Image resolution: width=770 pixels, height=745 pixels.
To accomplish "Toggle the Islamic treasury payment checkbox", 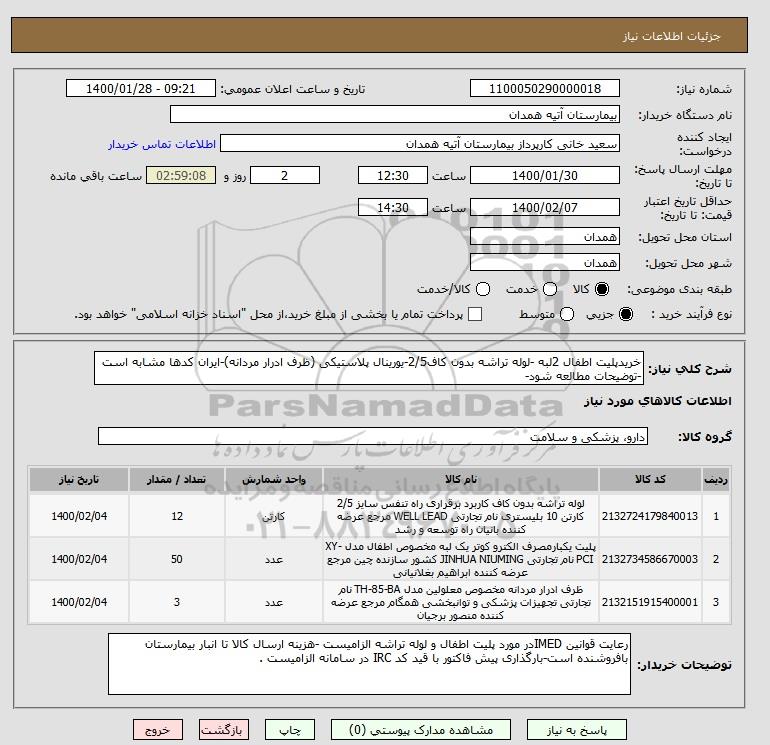I will pos(475,314).
